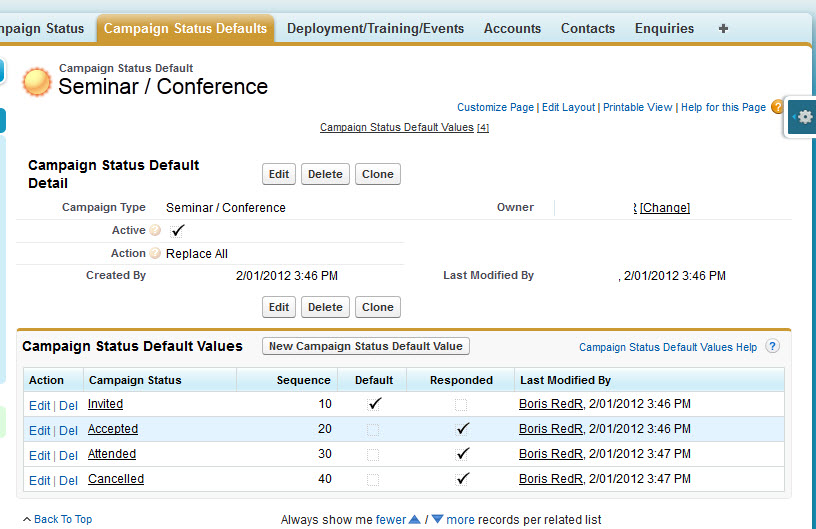Open the Cancelled campaign status record

click(116, 479)
